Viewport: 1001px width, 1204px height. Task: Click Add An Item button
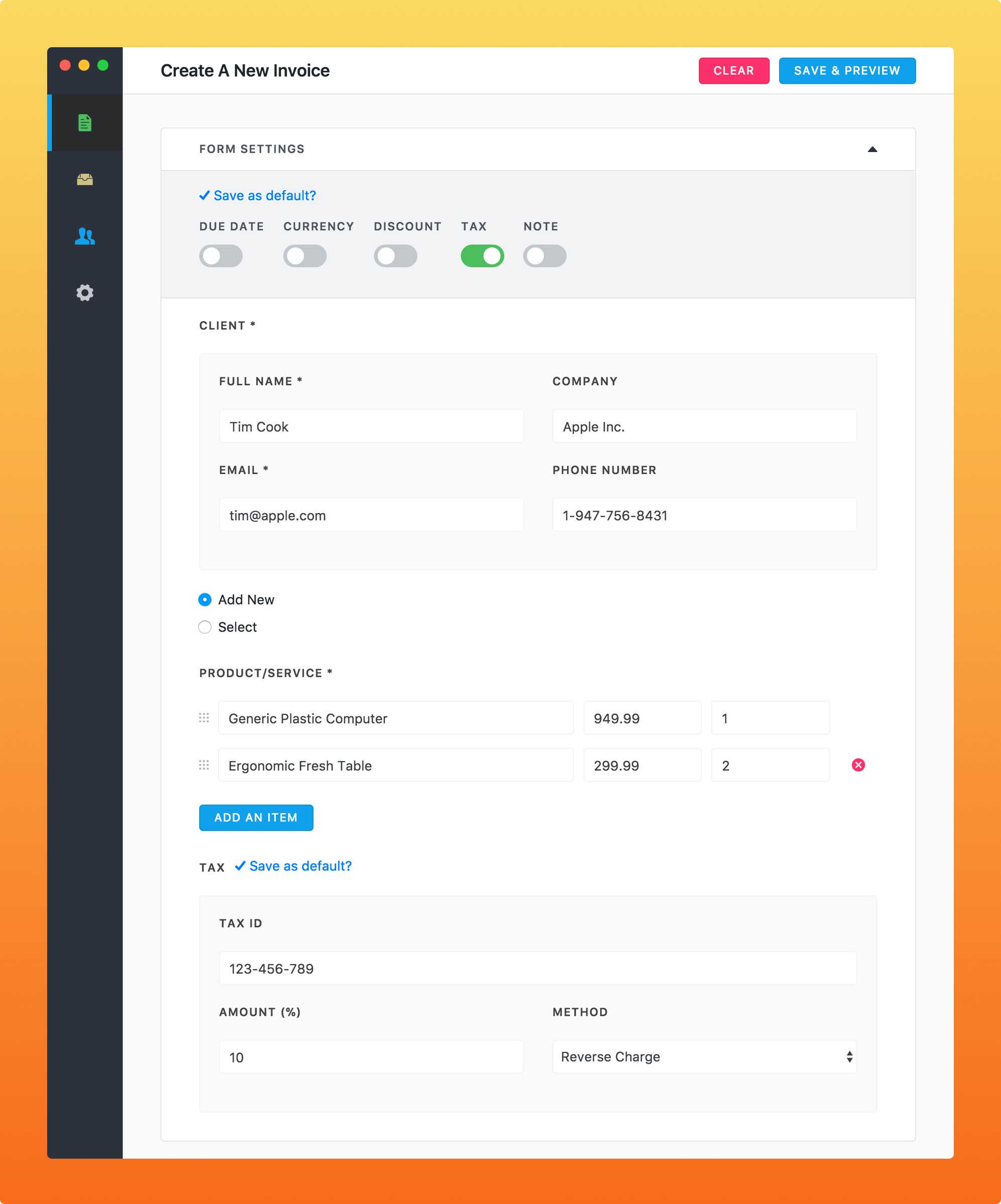tap(256, 818)
